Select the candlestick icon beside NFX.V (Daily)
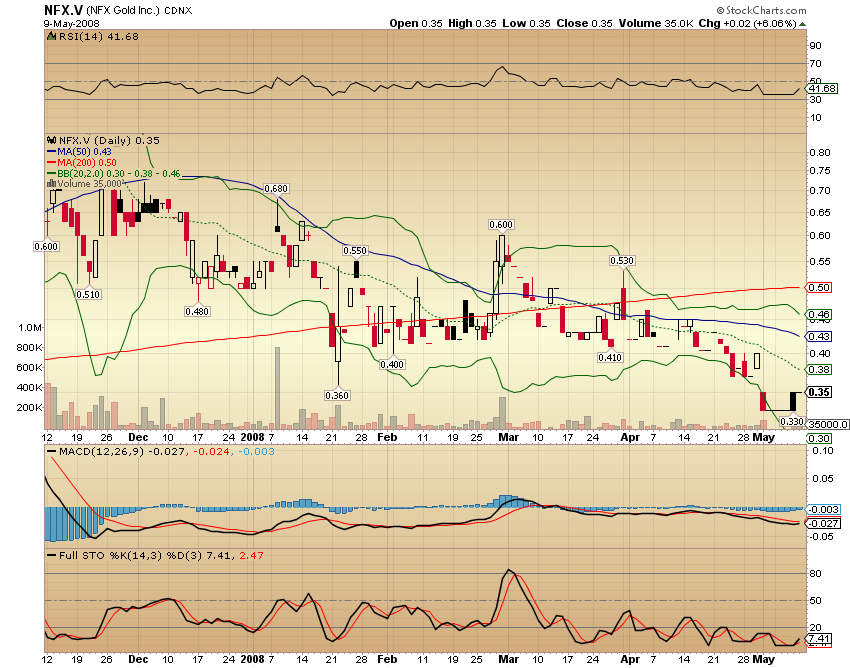Screen dimensions: 850x668 pos(49,141)
